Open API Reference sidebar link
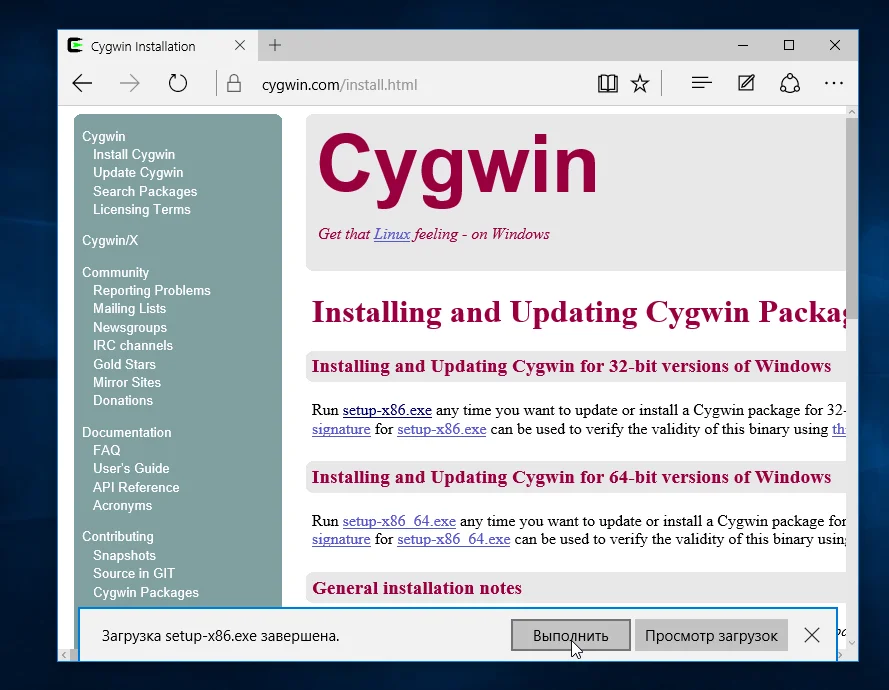The image size is (889, 690). [x=136, y=487]
